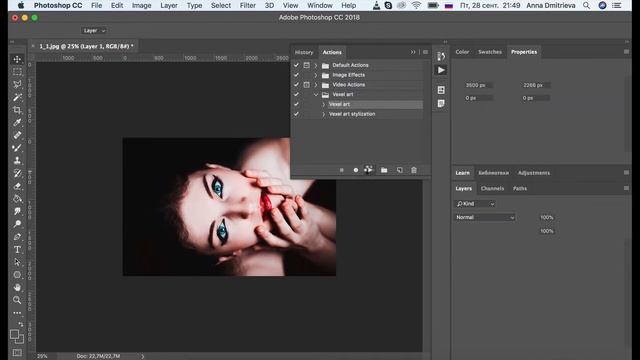Select the Eraser tool

coord(17,186)
